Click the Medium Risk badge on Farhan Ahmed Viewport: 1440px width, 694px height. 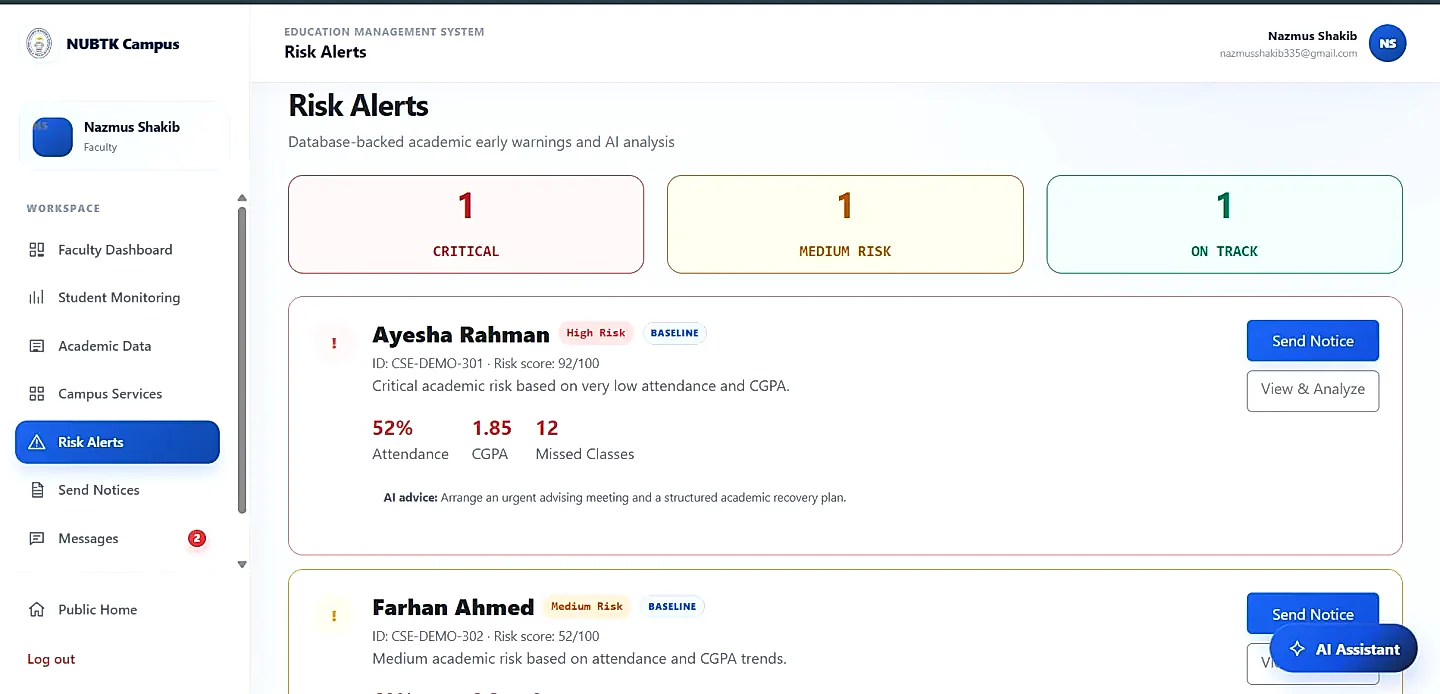[586, 606]
